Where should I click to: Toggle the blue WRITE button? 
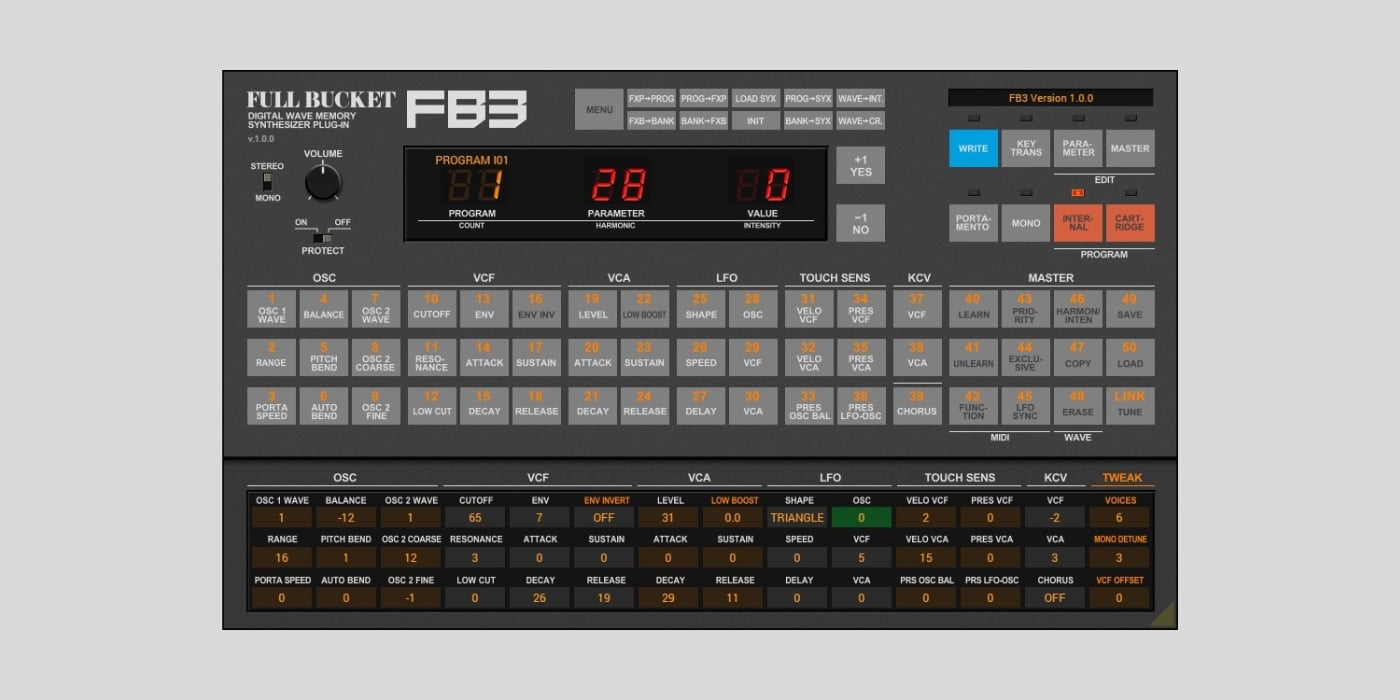973,148
